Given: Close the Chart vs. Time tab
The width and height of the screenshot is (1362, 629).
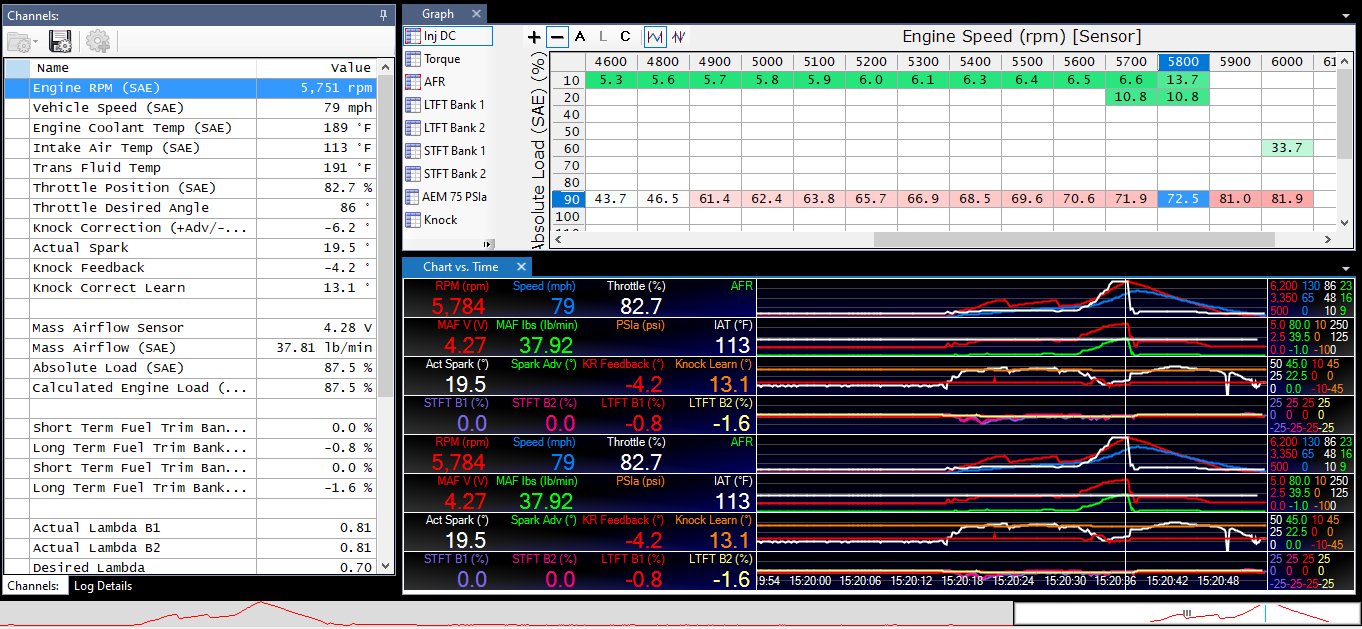Looking at the screenshot, I should point(521,267).
